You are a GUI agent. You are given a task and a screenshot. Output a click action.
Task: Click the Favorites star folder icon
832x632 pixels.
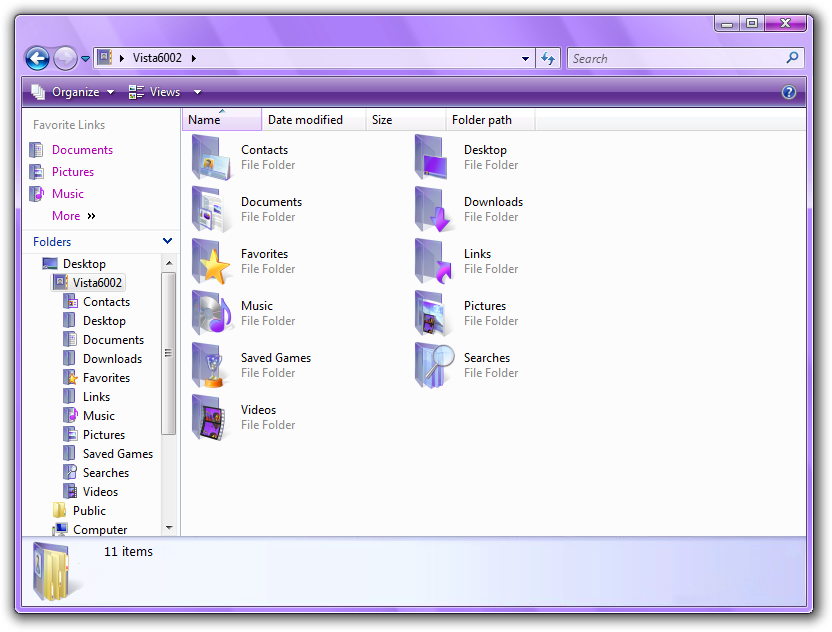pos(211,262)
